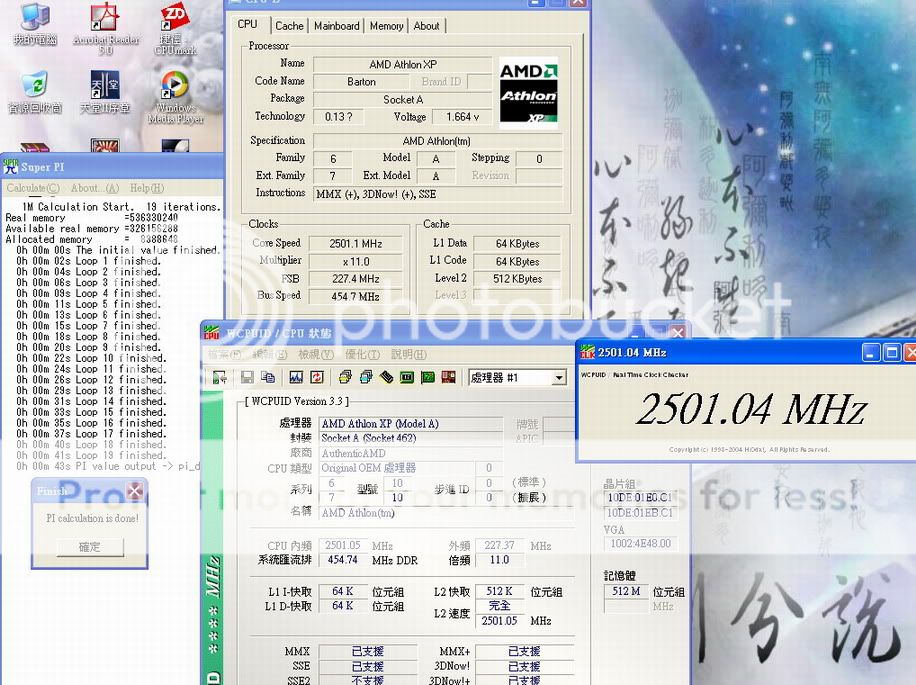Open the 優化(T) menu in WCPUID

pos(362,354)
